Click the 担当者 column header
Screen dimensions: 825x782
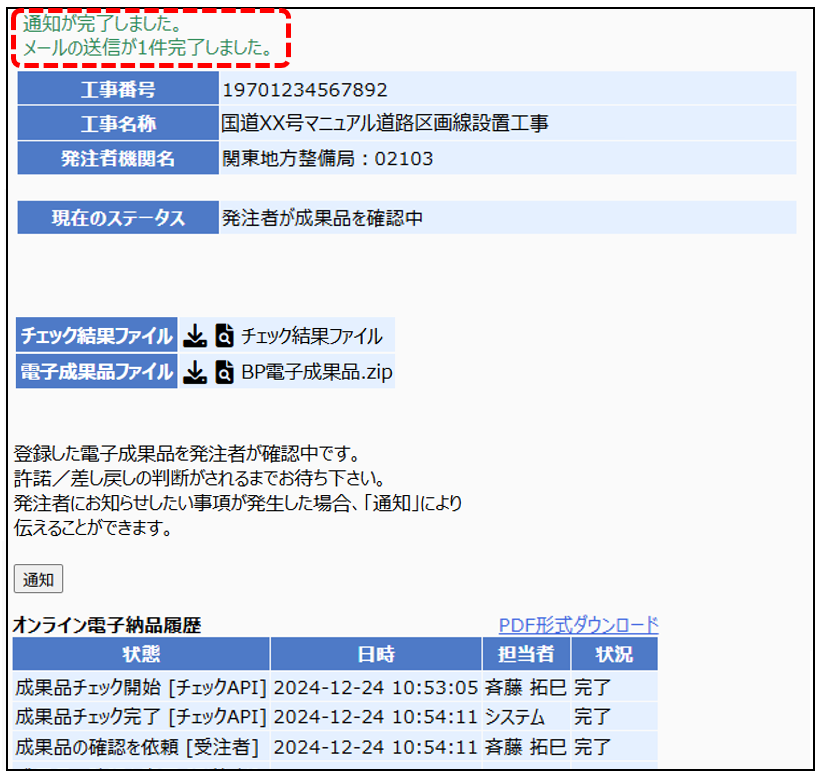[525, 655]
